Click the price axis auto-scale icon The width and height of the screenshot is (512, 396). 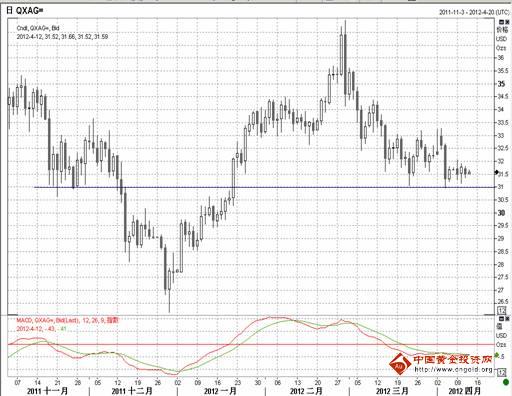(502, 311)
